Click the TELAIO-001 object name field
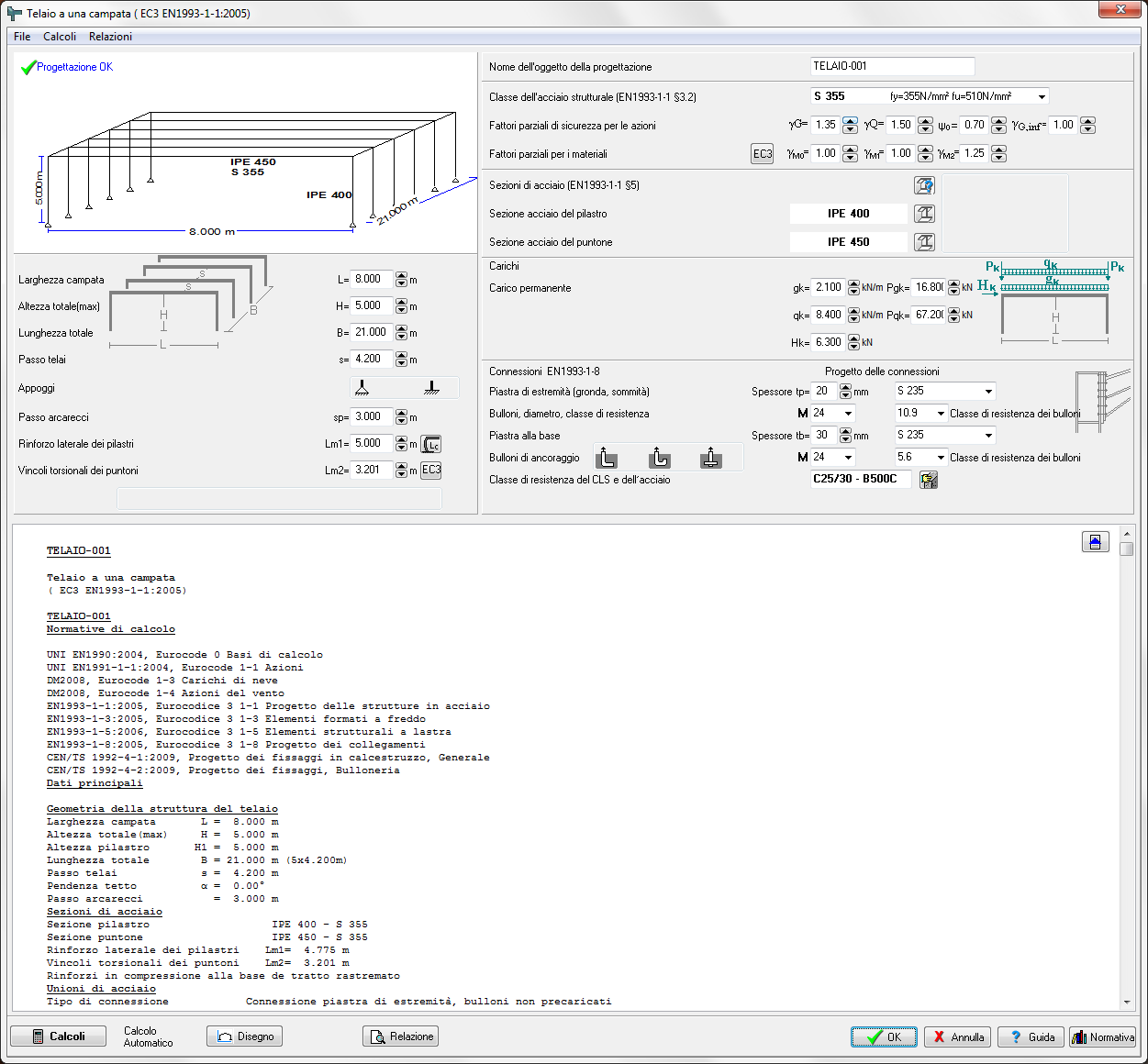The image size is (1148, 1064). click(x=892, y=66)
